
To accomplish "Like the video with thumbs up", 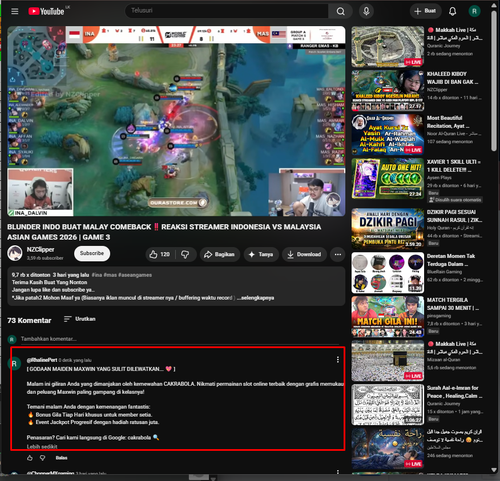I will [160, 254].
